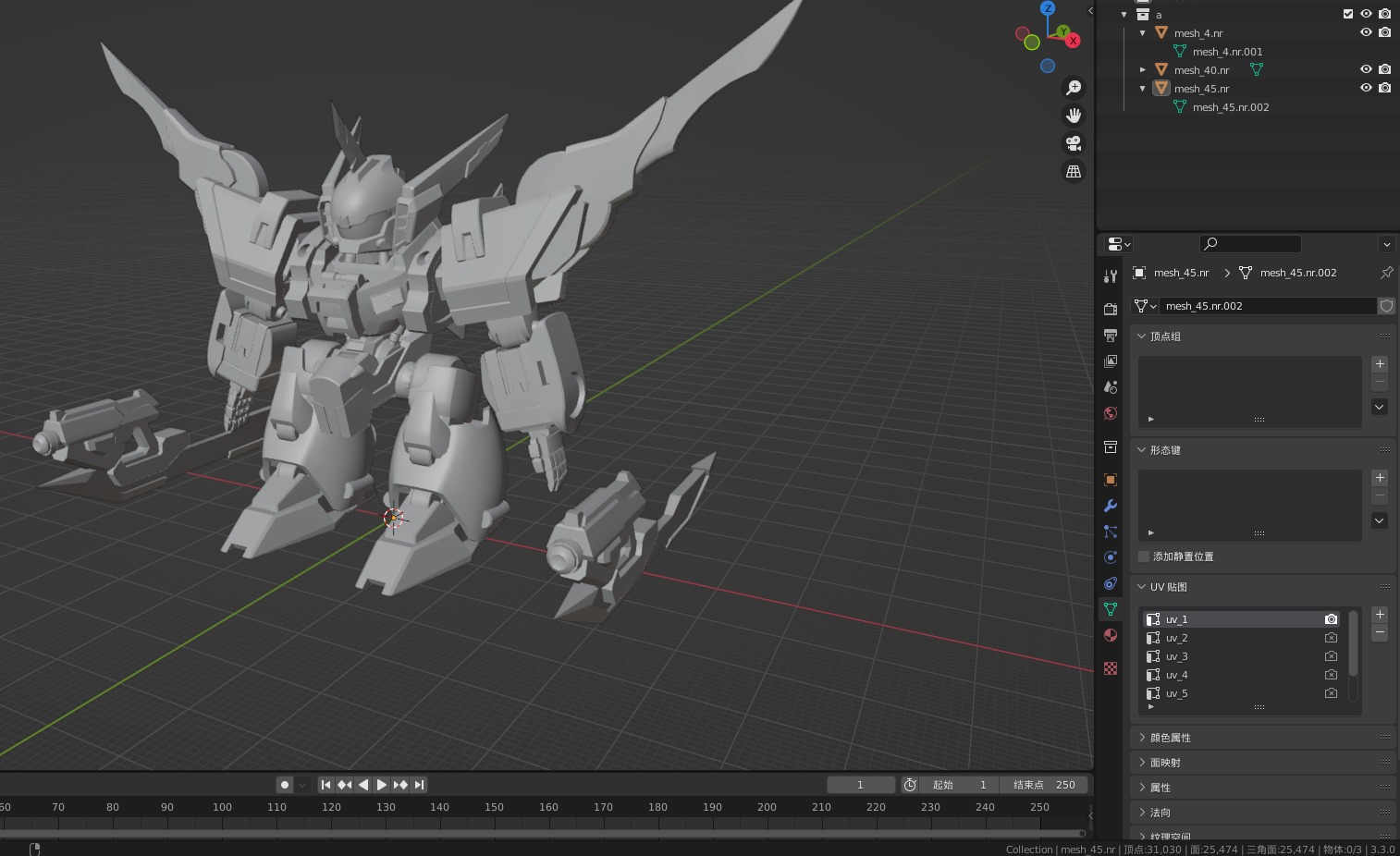Toggle camera view with camera icon
Screen dimensions: 1400x856
point(1074,143)
